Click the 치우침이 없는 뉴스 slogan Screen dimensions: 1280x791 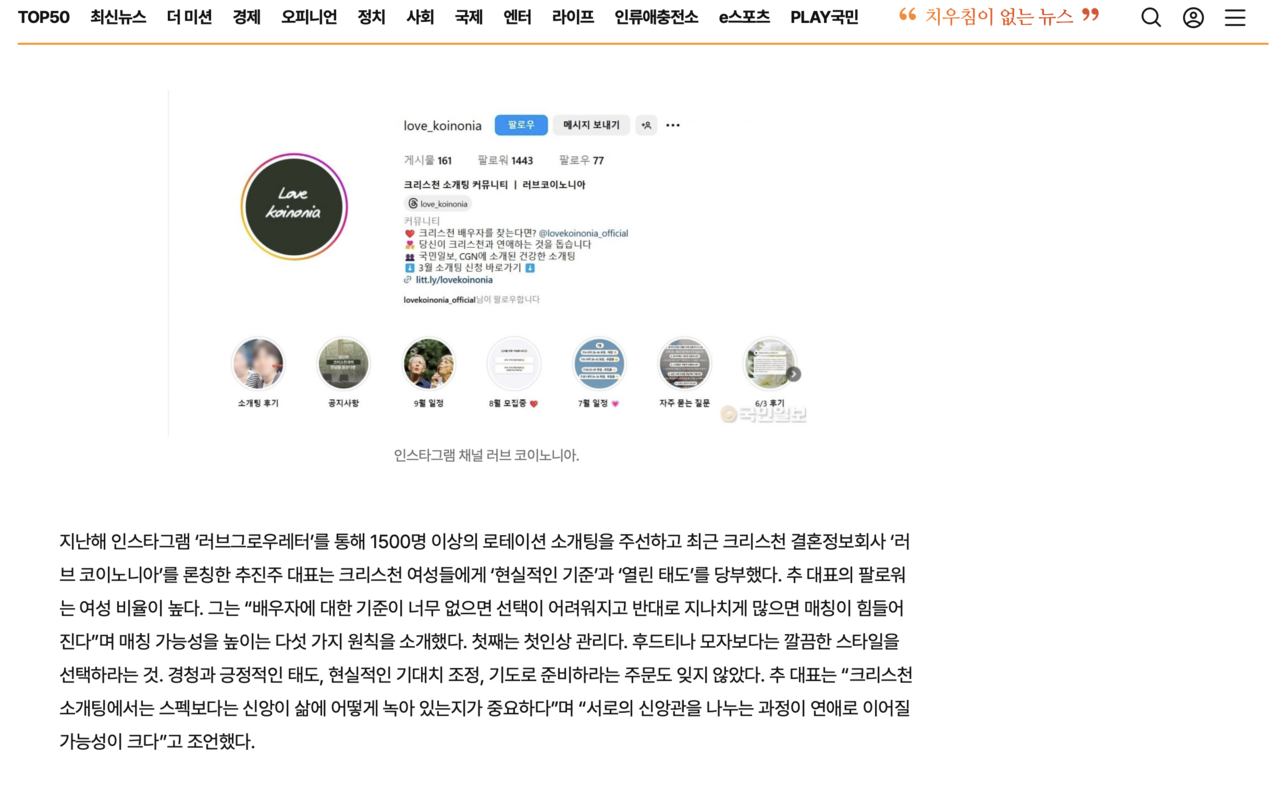coord(999,16)
